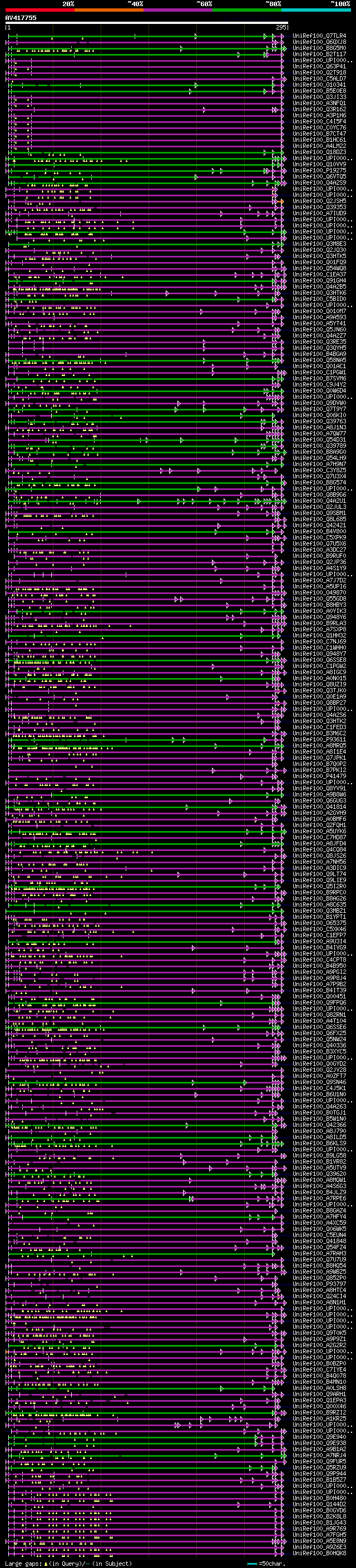The height and width of the screenshot is (1568, 356).
Task: Open hit UniRef100_Q6QXJ8
Action: [x=319, y=42]
